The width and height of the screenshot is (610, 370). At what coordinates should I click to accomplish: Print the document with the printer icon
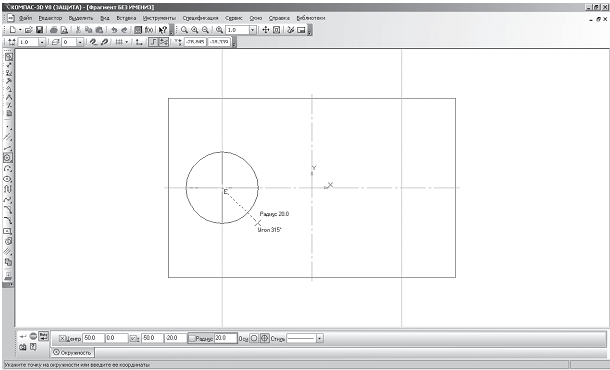pyautogui.click(x=54, y=30)
